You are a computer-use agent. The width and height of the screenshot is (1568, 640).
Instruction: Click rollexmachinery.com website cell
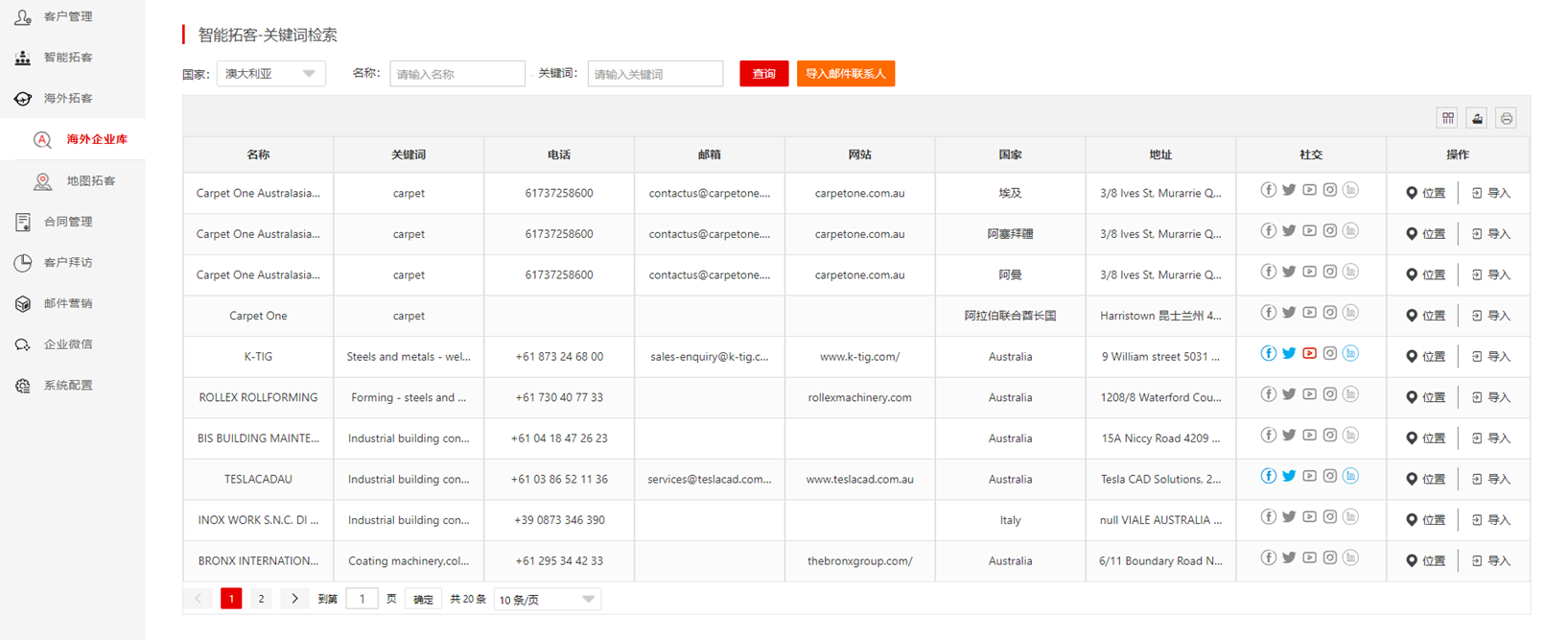860,397
